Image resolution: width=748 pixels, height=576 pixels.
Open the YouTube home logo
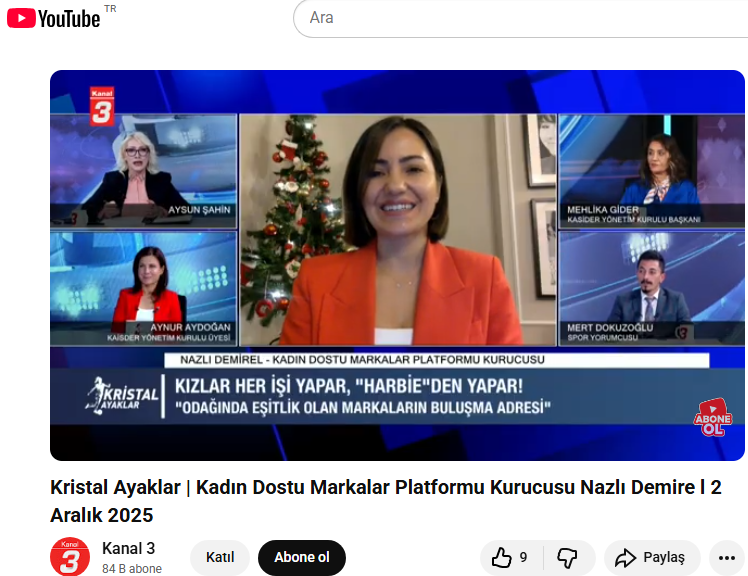click(x=53, y=19)
